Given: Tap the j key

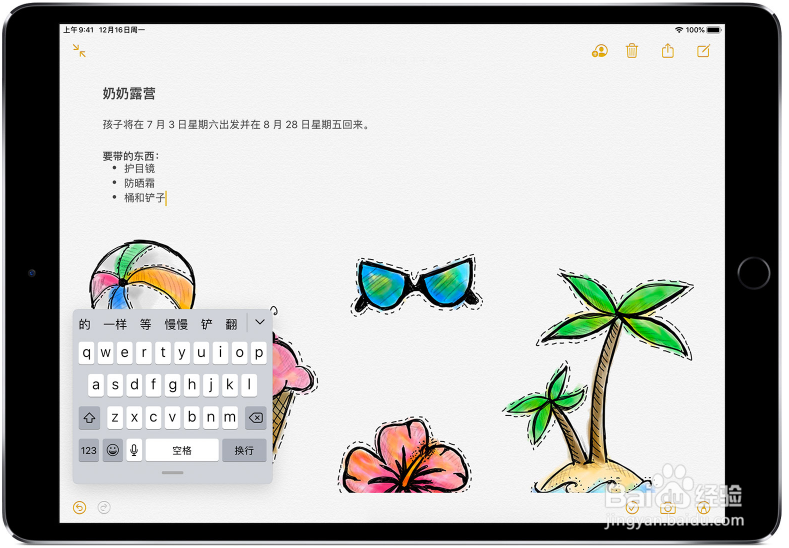Looking at the screenshot, I should (211, 385).
